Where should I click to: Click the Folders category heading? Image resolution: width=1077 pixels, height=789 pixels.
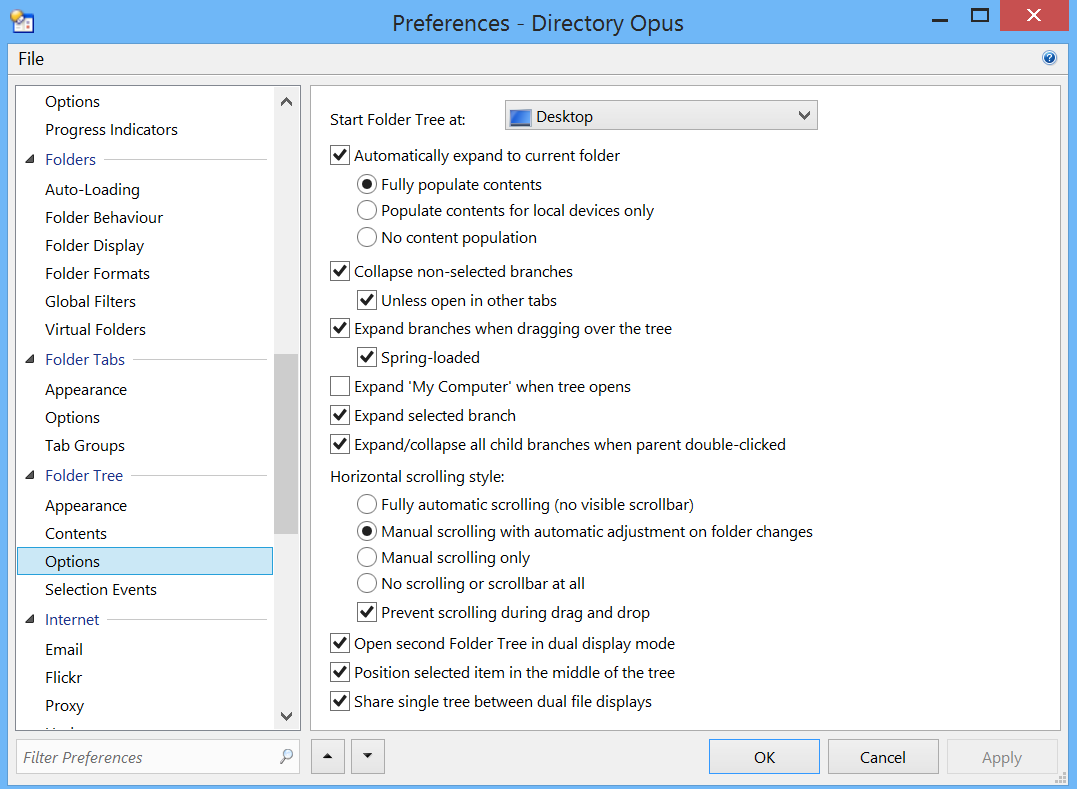point(70,159)
